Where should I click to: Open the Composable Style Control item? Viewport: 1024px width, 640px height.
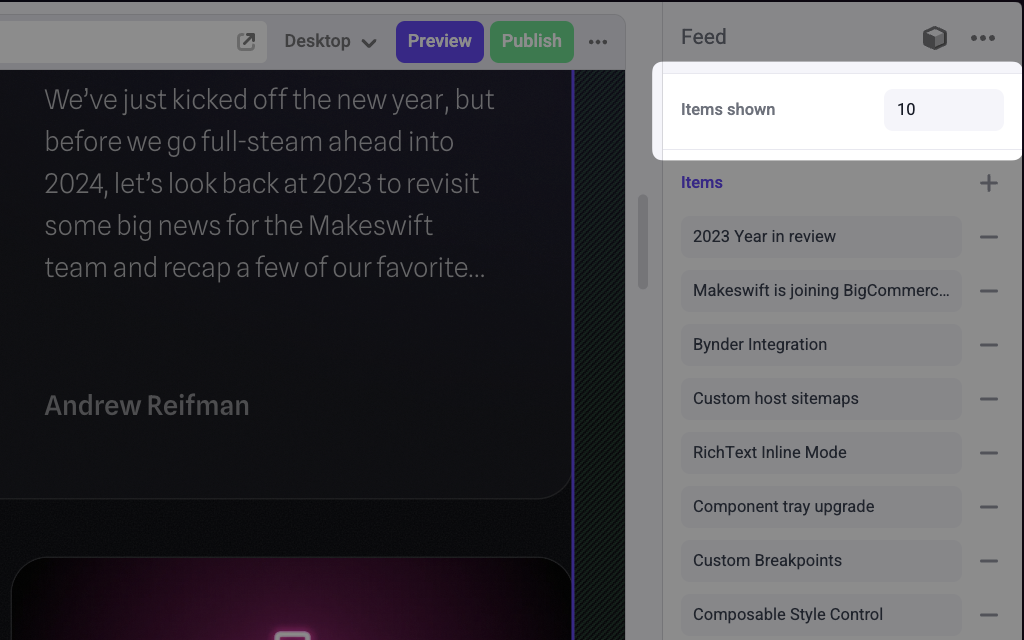(821, 615)
